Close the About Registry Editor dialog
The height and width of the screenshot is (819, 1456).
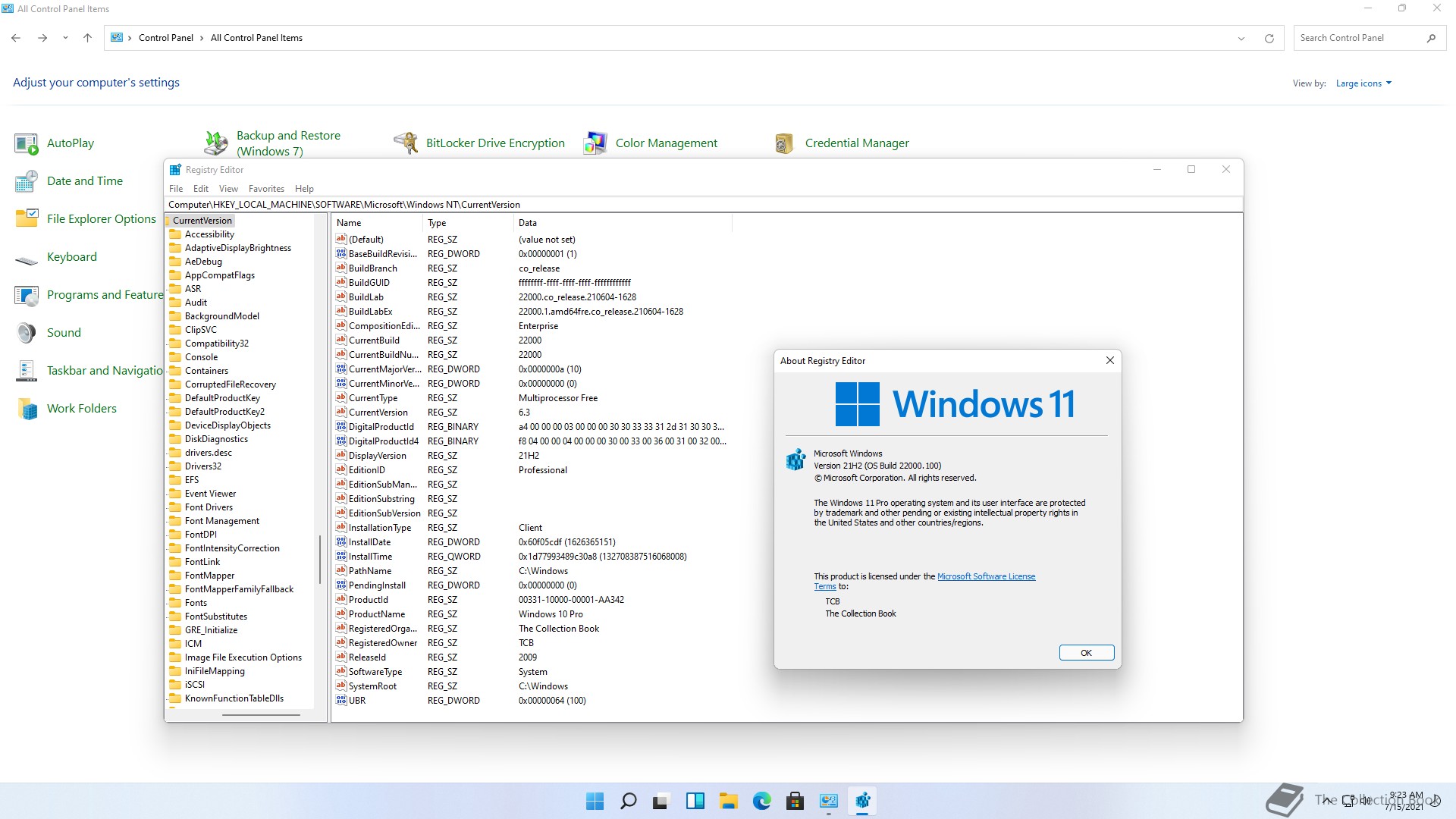[x=1110, y=361]
